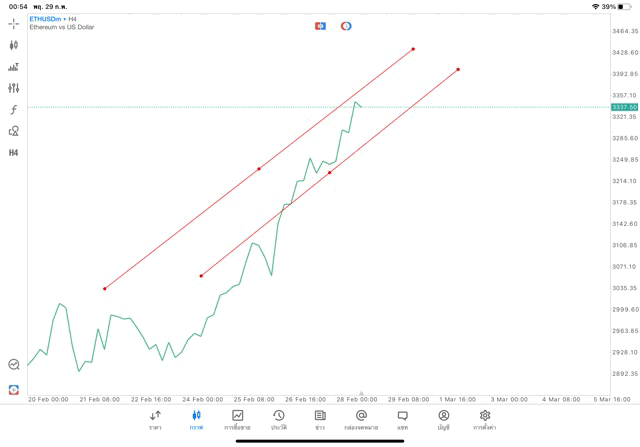Tap the chart zoom search icon
Screen dimensions: 640x447
(x=14, y=365)
